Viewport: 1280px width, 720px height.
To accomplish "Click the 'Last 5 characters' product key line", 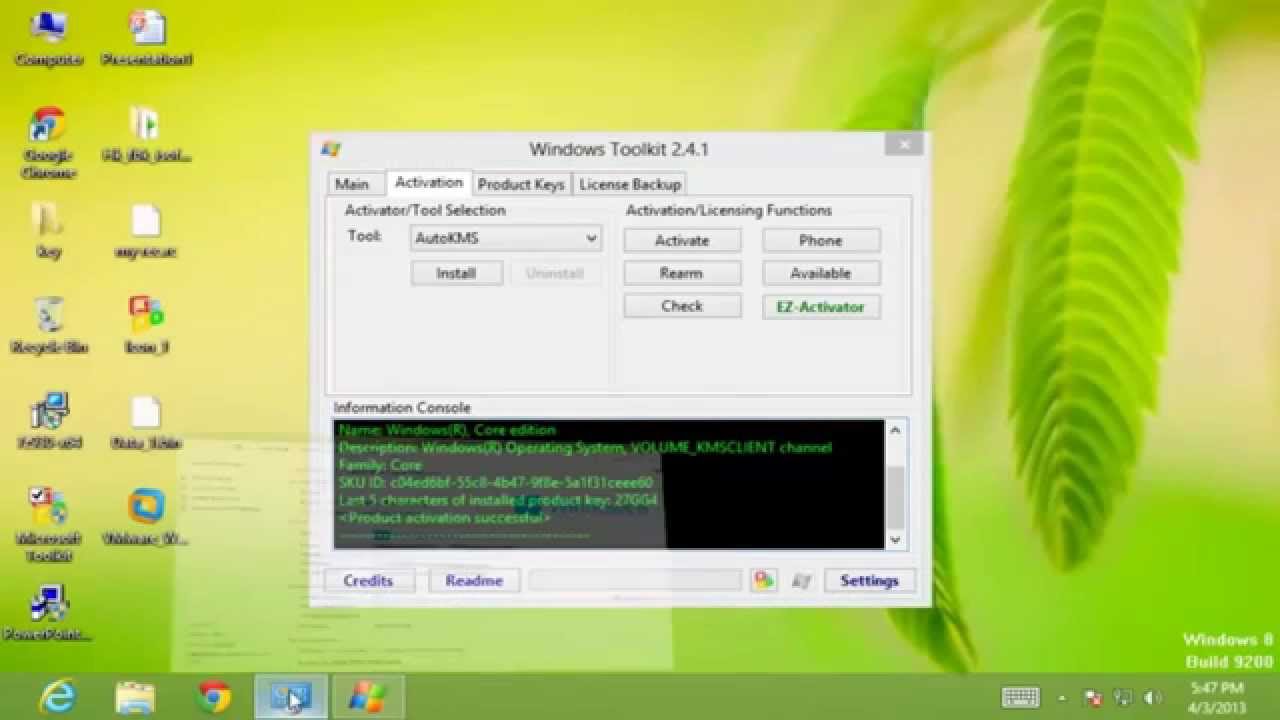I will (x=498, y=500).
